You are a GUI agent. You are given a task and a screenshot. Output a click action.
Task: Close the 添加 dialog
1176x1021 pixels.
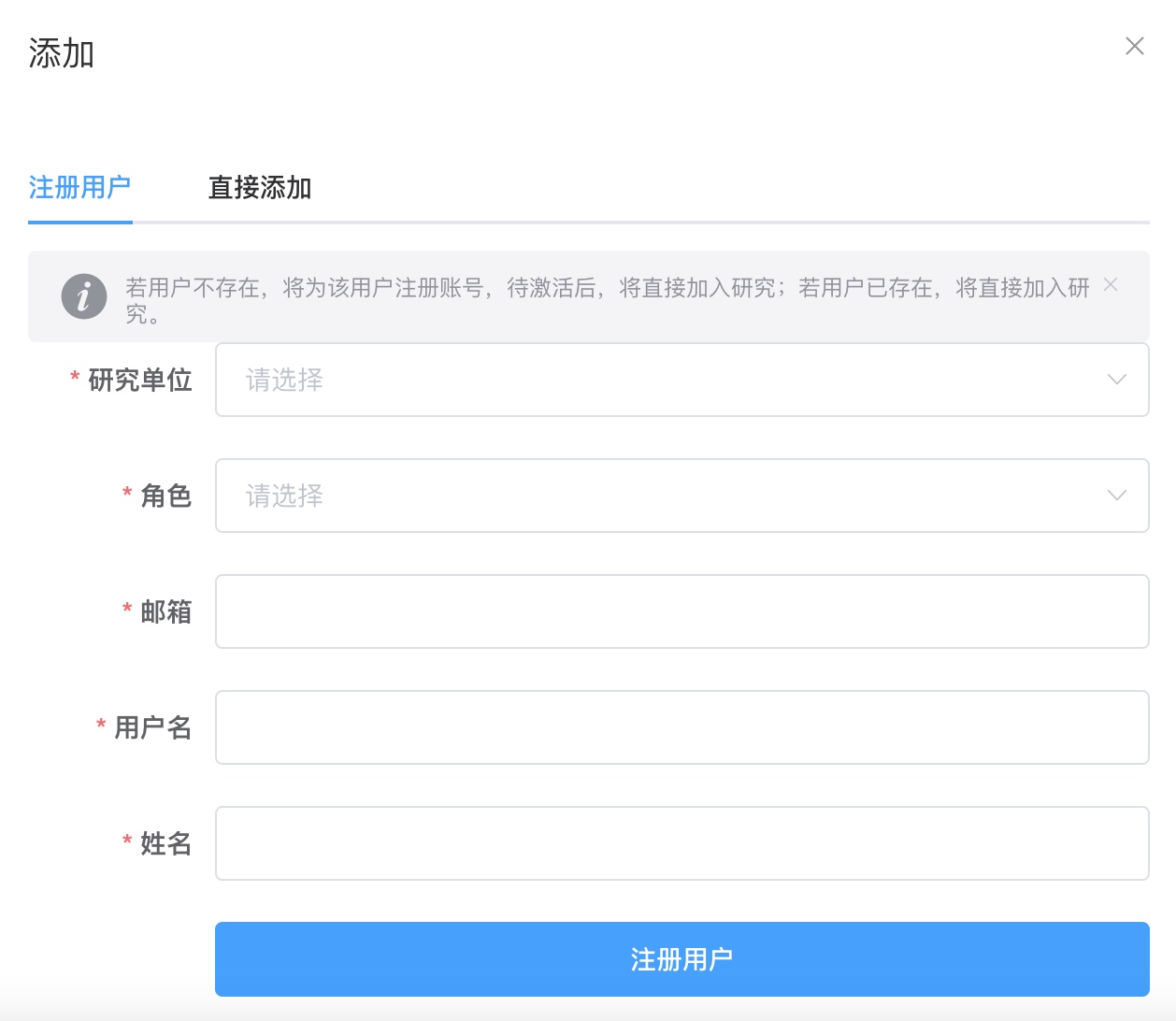point(1135,46)
